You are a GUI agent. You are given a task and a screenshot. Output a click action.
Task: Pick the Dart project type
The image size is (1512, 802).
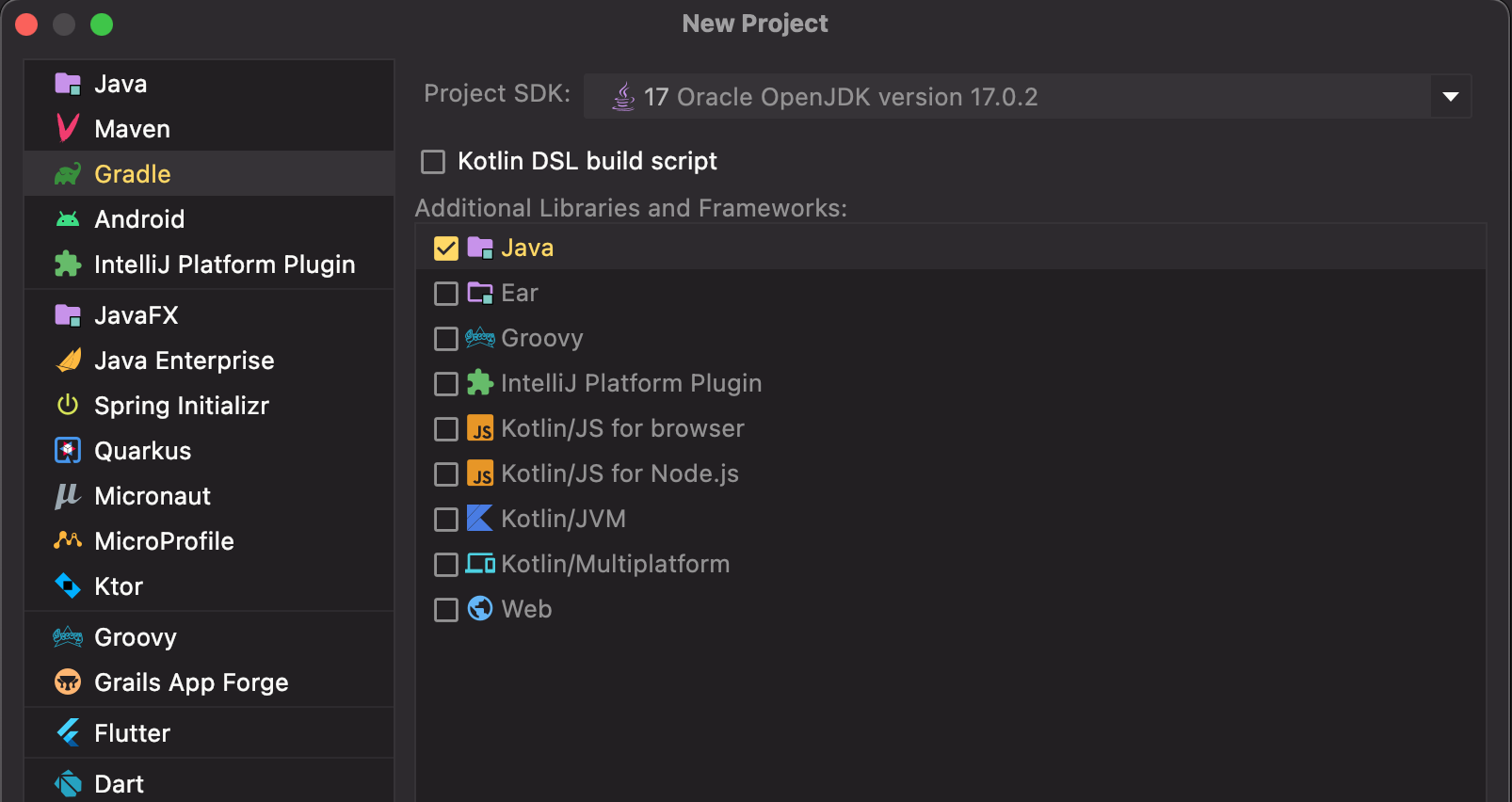click(119, 784)
